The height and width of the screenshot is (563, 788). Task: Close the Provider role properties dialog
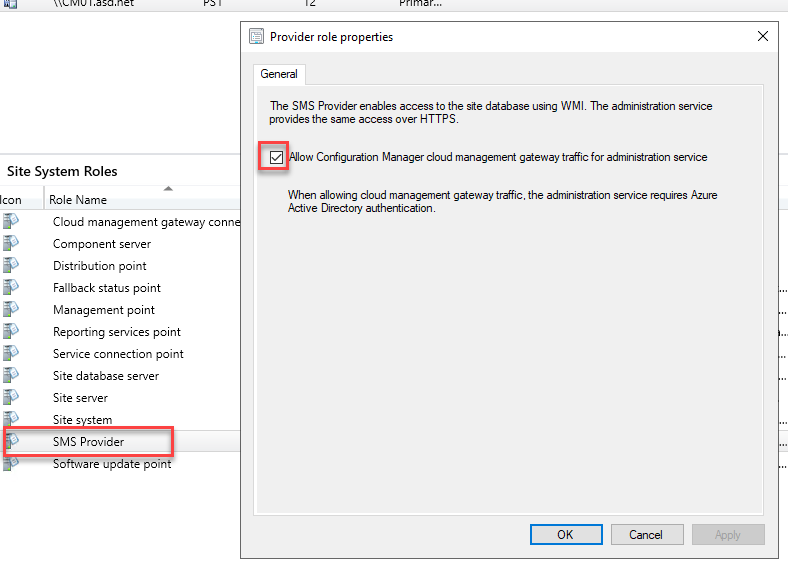pos(763,37)
